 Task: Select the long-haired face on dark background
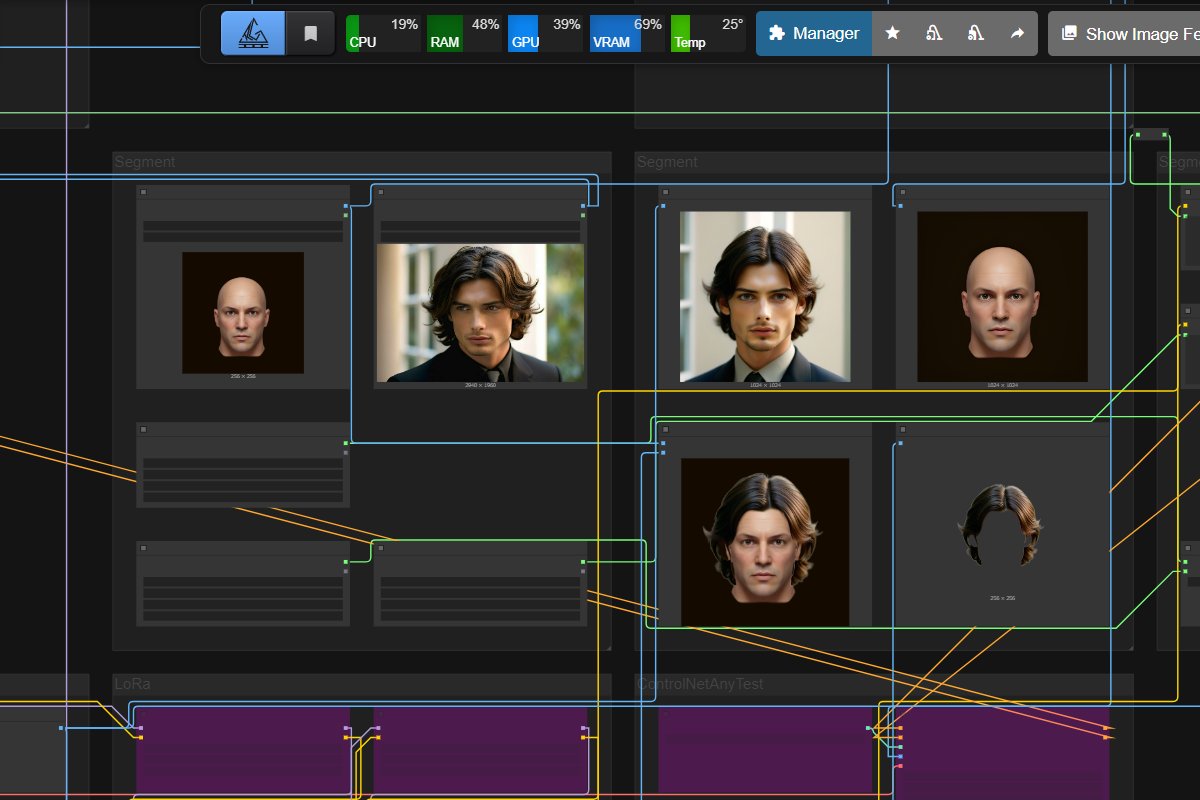click(765, 543)
